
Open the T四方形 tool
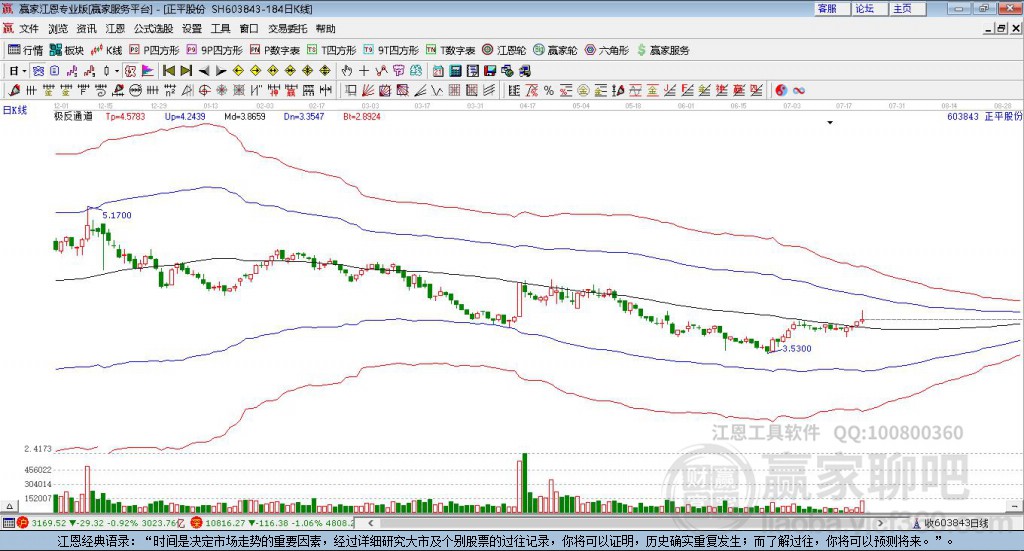click(332, 50)
